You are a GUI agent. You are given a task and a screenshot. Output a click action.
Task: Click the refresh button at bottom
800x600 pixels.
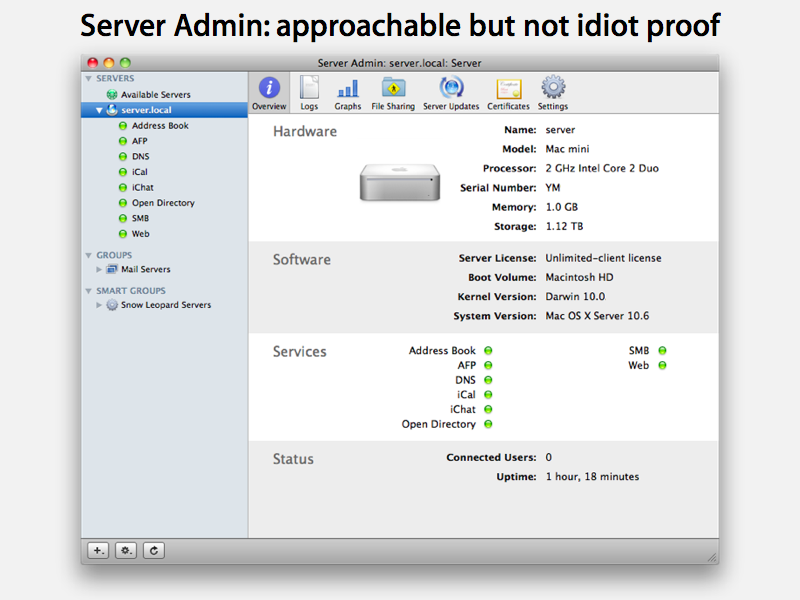point(154,551)
